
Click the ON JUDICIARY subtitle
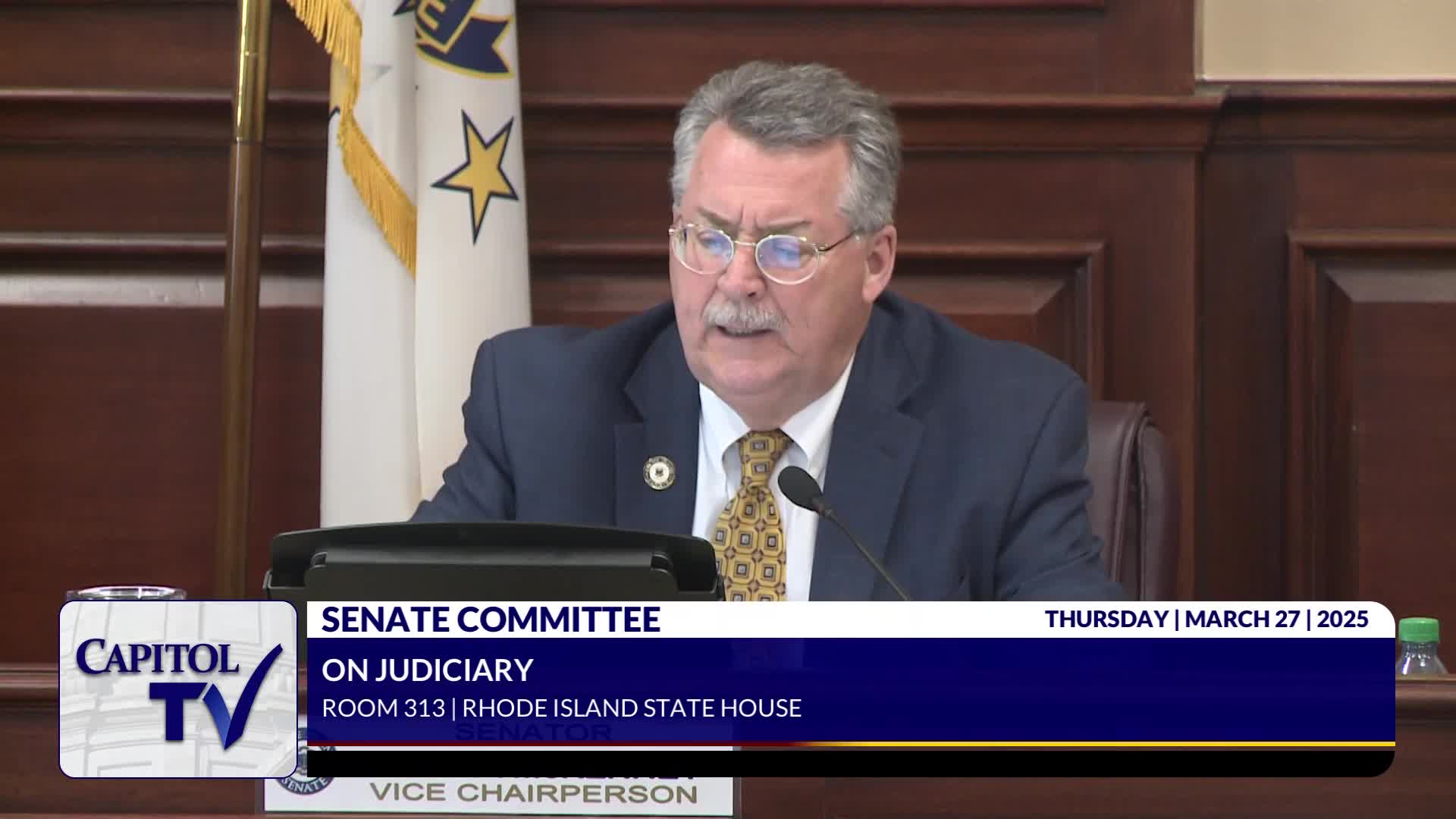pos(428,670)
